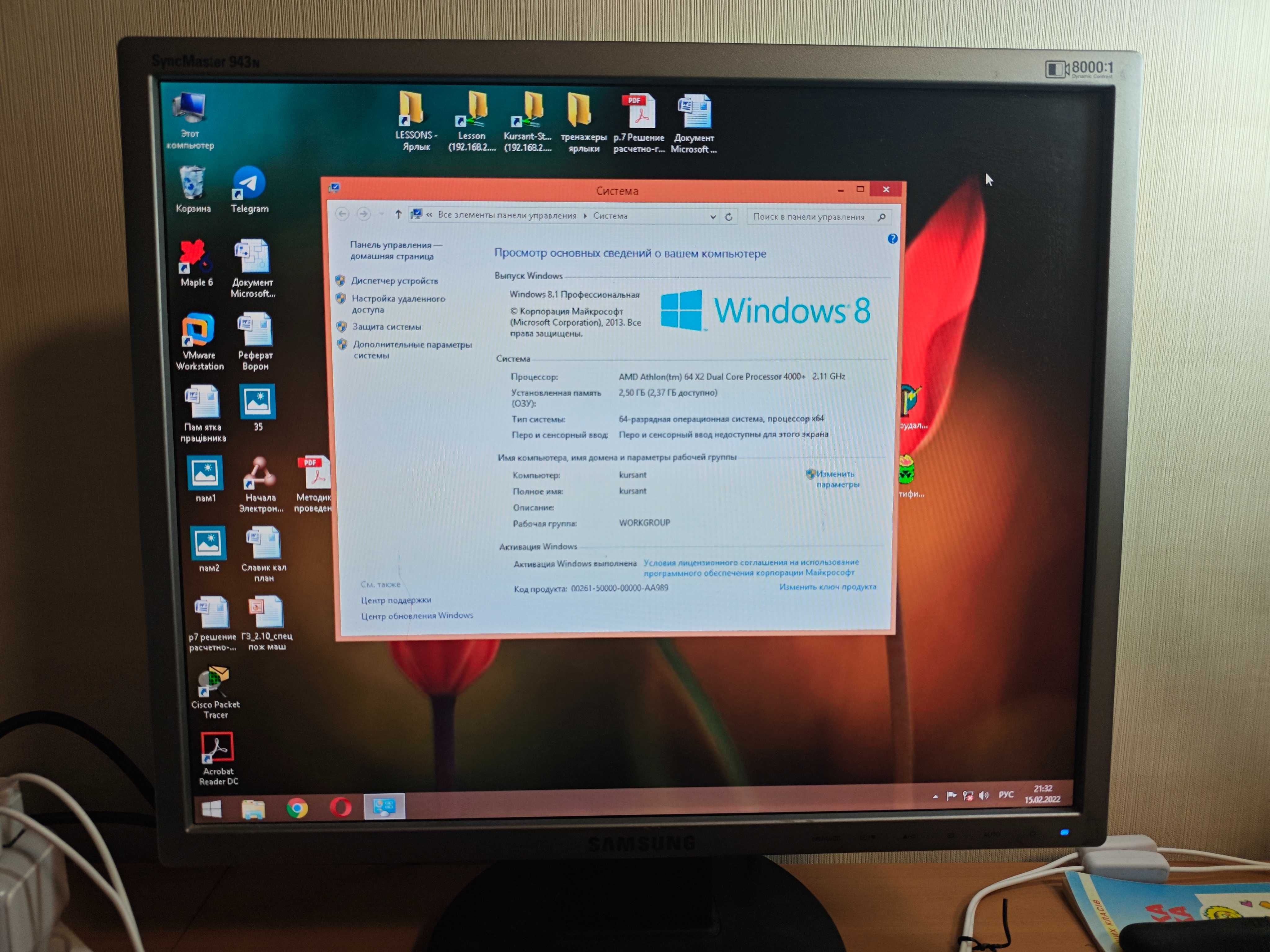Show hidden tray icons arrow
This screenshot has width=1270, height=952.
935,796
